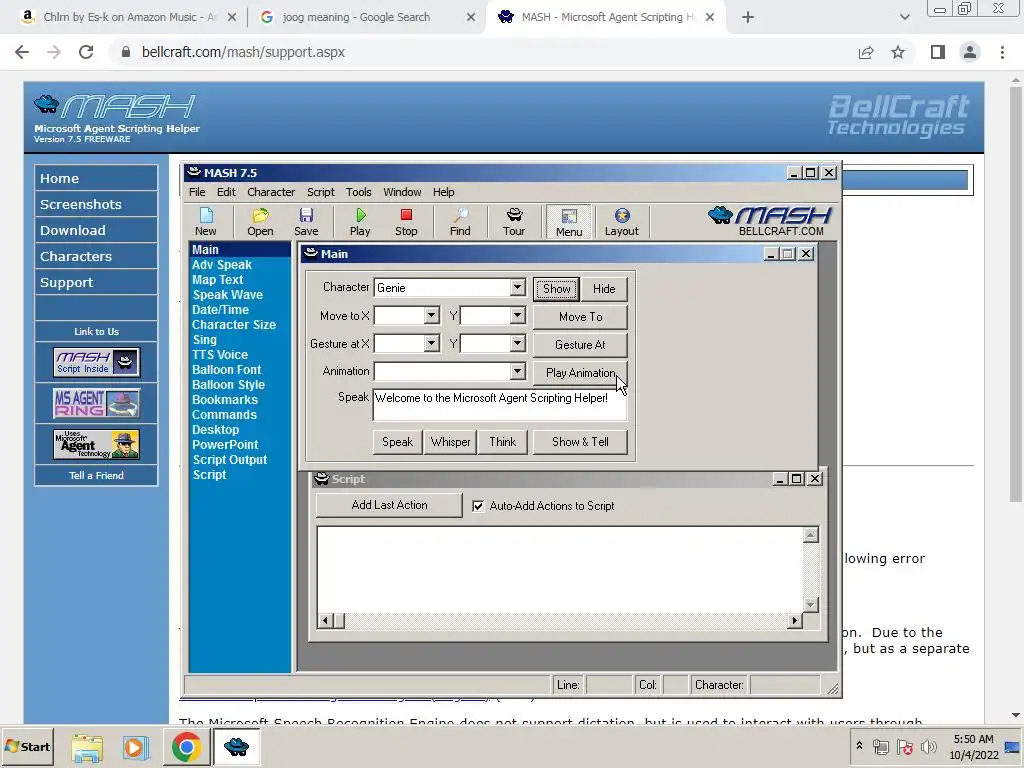The width and height of the screenshot is (1024, 768).
Task: Click the Play Animation button
Action: tap(581, 373)
